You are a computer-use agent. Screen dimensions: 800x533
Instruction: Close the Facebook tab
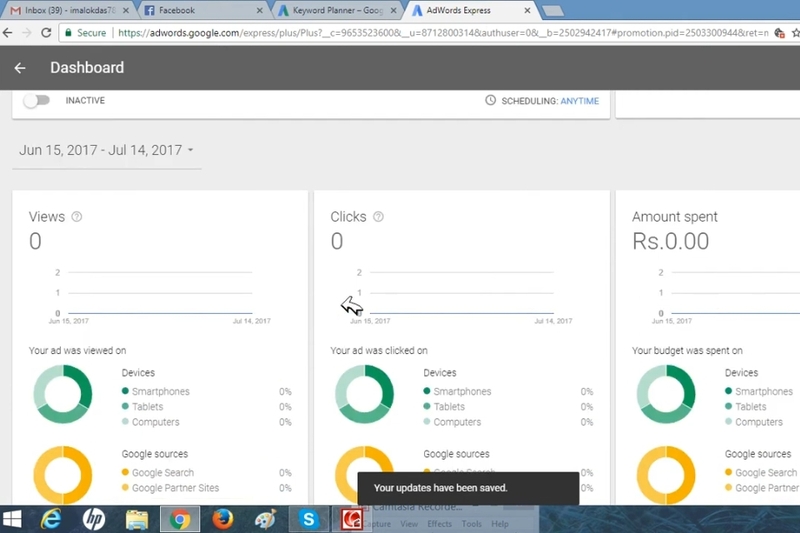[260, 10]
